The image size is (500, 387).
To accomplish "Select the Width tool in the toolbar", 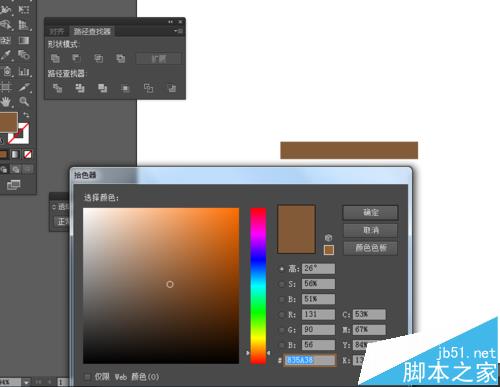I will point(6,10).
